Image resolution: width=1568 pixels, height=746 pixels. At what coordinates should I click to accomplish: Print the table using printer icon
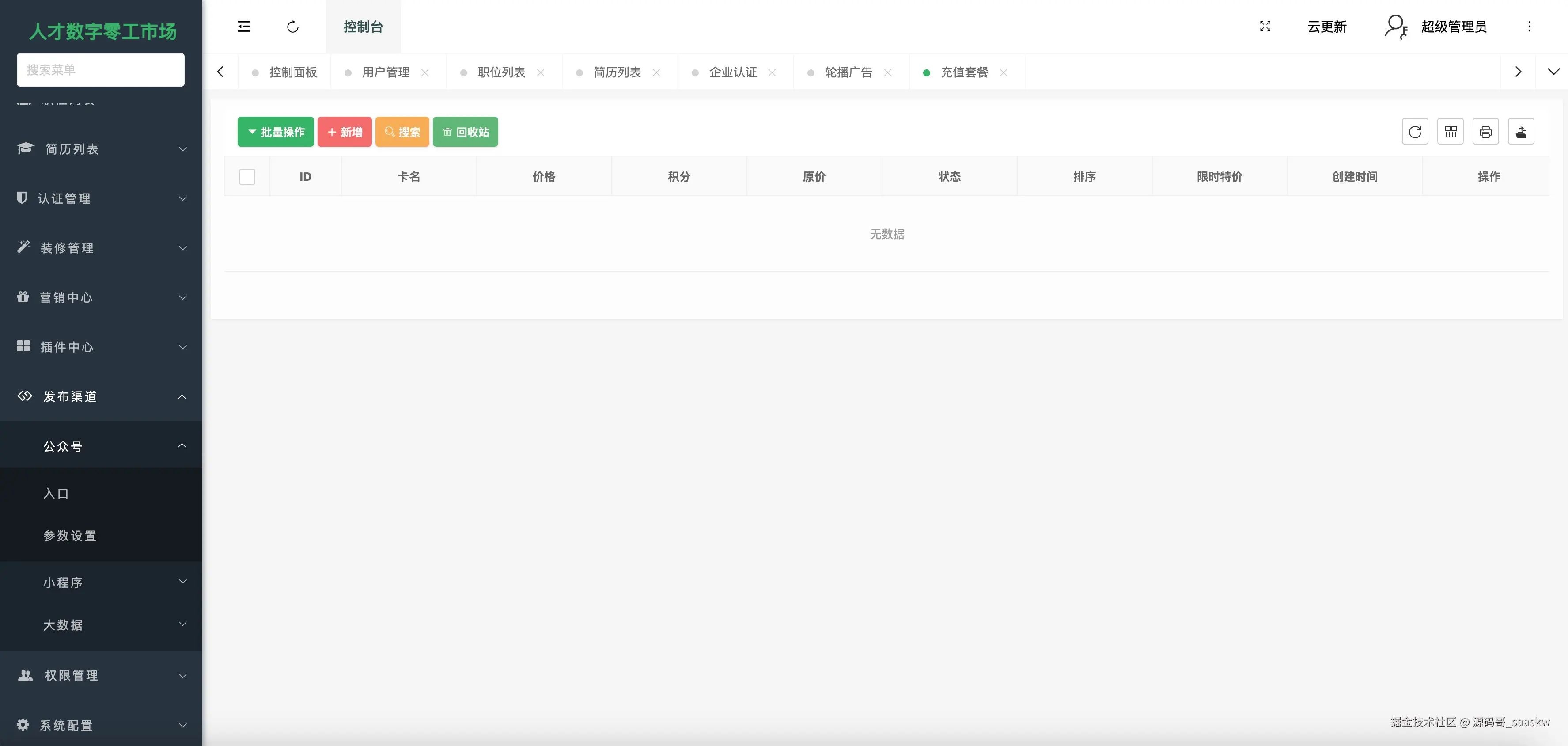(1485, 132)
